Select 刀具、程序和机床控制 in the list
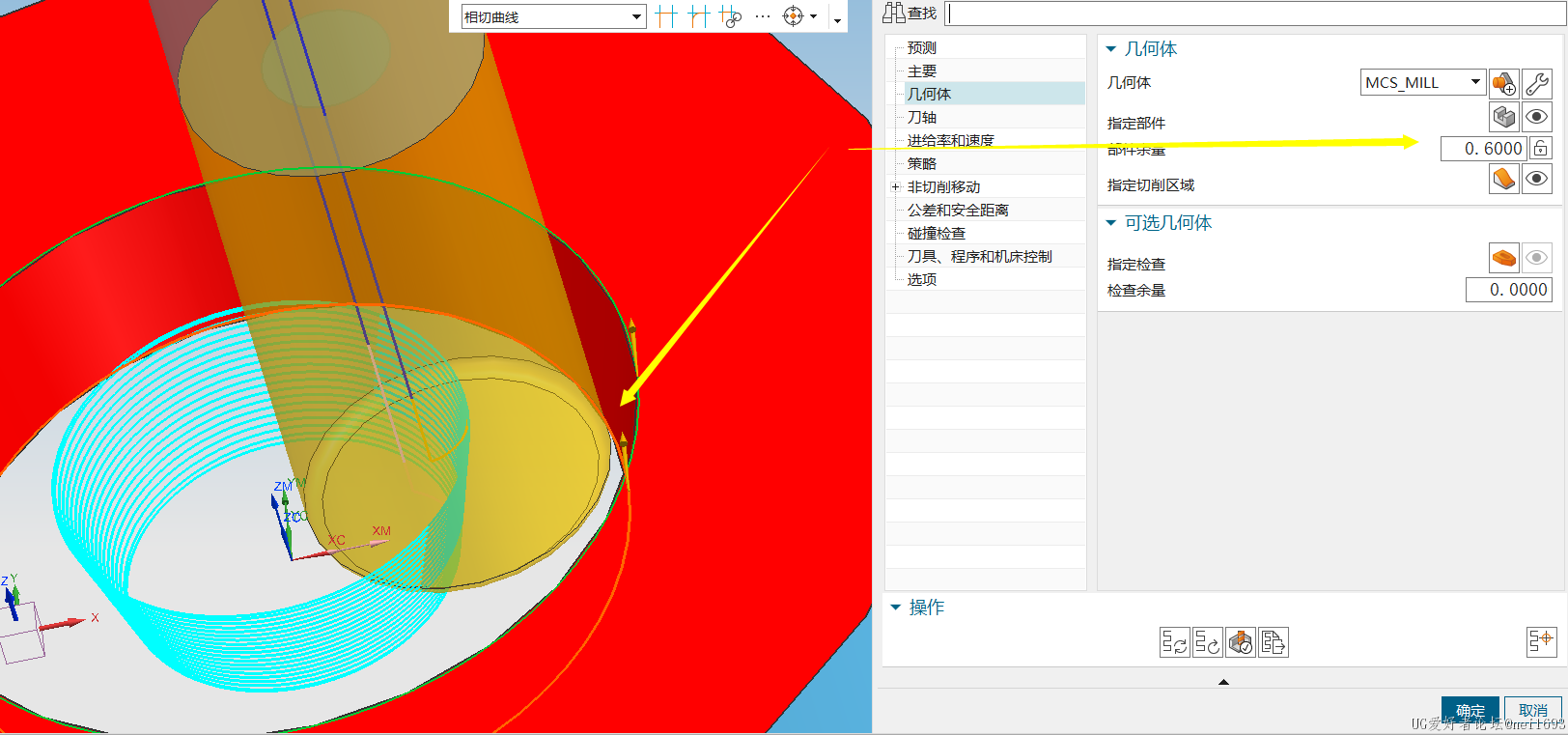Screen dimensions: 1568x735 coord(979,256)
